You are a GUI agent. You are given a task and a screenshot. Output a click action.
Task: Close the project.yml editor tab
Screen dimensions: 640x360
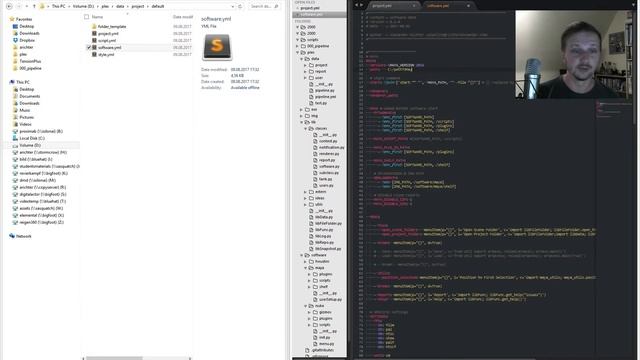point(414,6)
